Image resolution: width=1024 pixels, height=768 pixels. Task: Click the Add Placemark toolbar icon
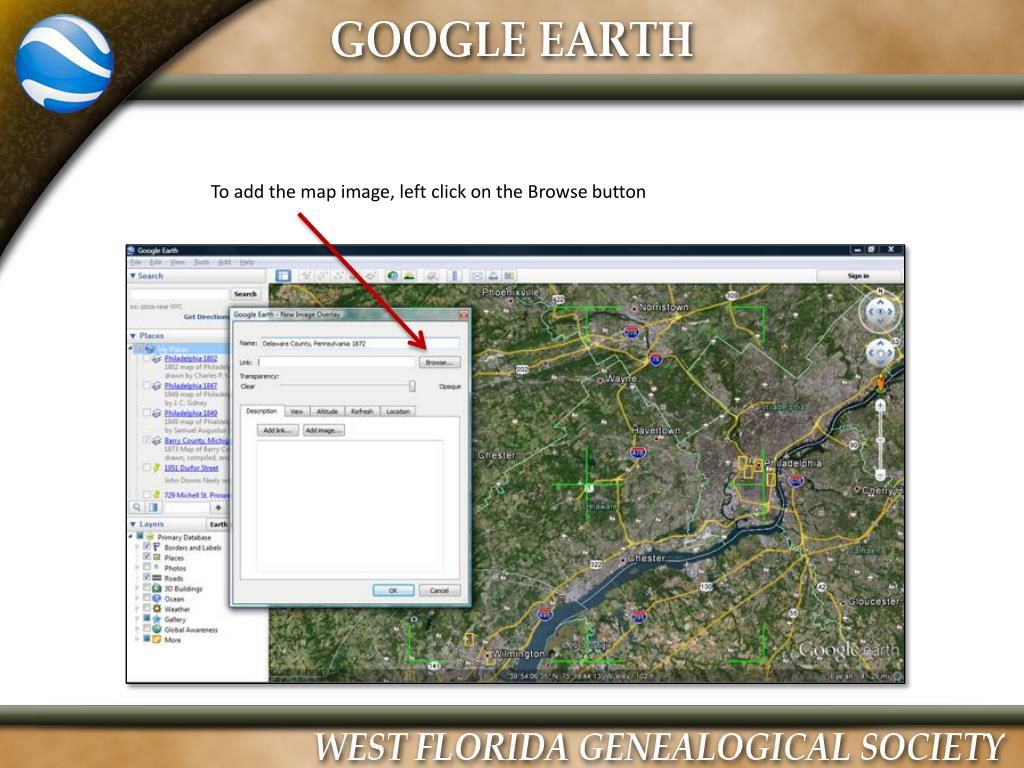306,276
